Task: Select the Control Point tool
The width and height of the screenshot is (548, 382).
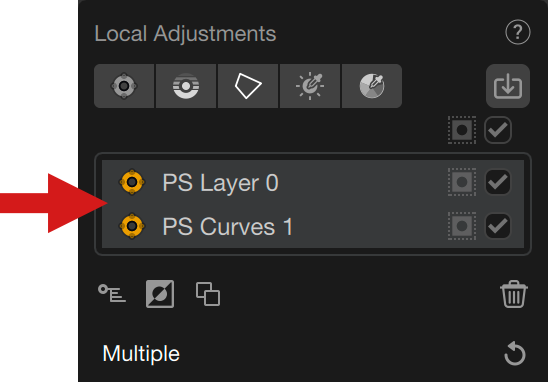Action: (x=124, y=86)
